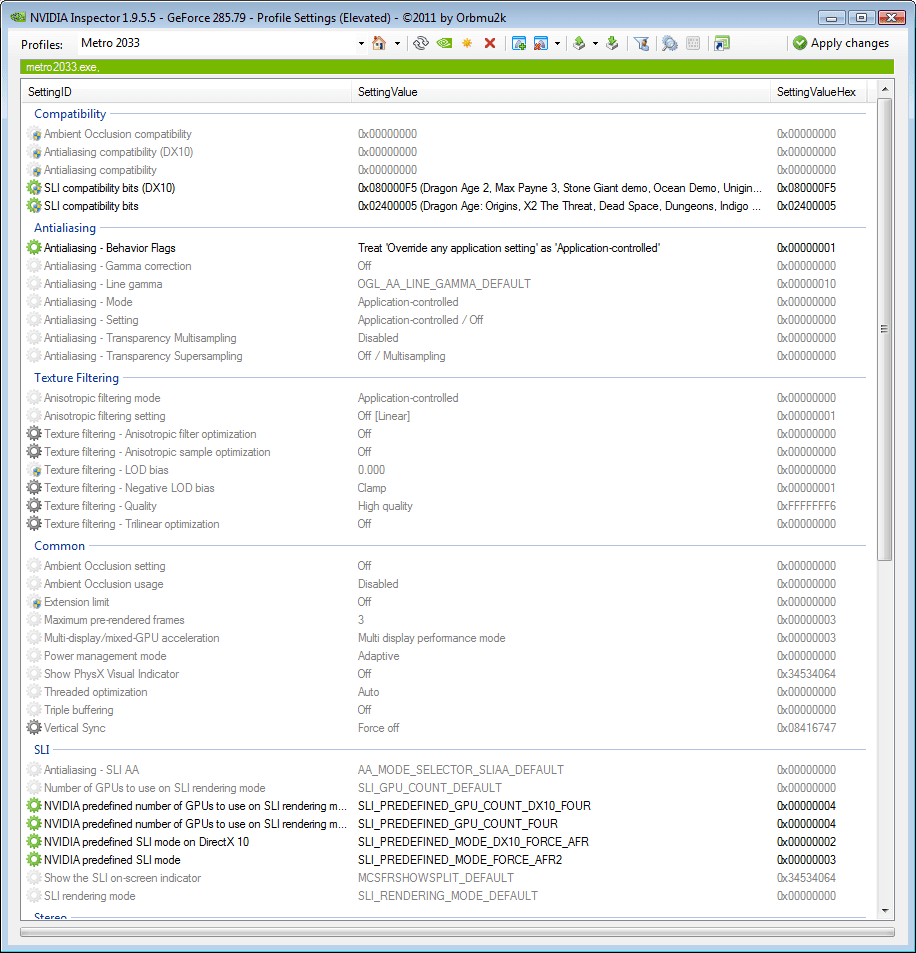Select the 'Triple buffering' setting row
Image resolution: width=916 pixels, height=953 pixels.
click(447, 710)
